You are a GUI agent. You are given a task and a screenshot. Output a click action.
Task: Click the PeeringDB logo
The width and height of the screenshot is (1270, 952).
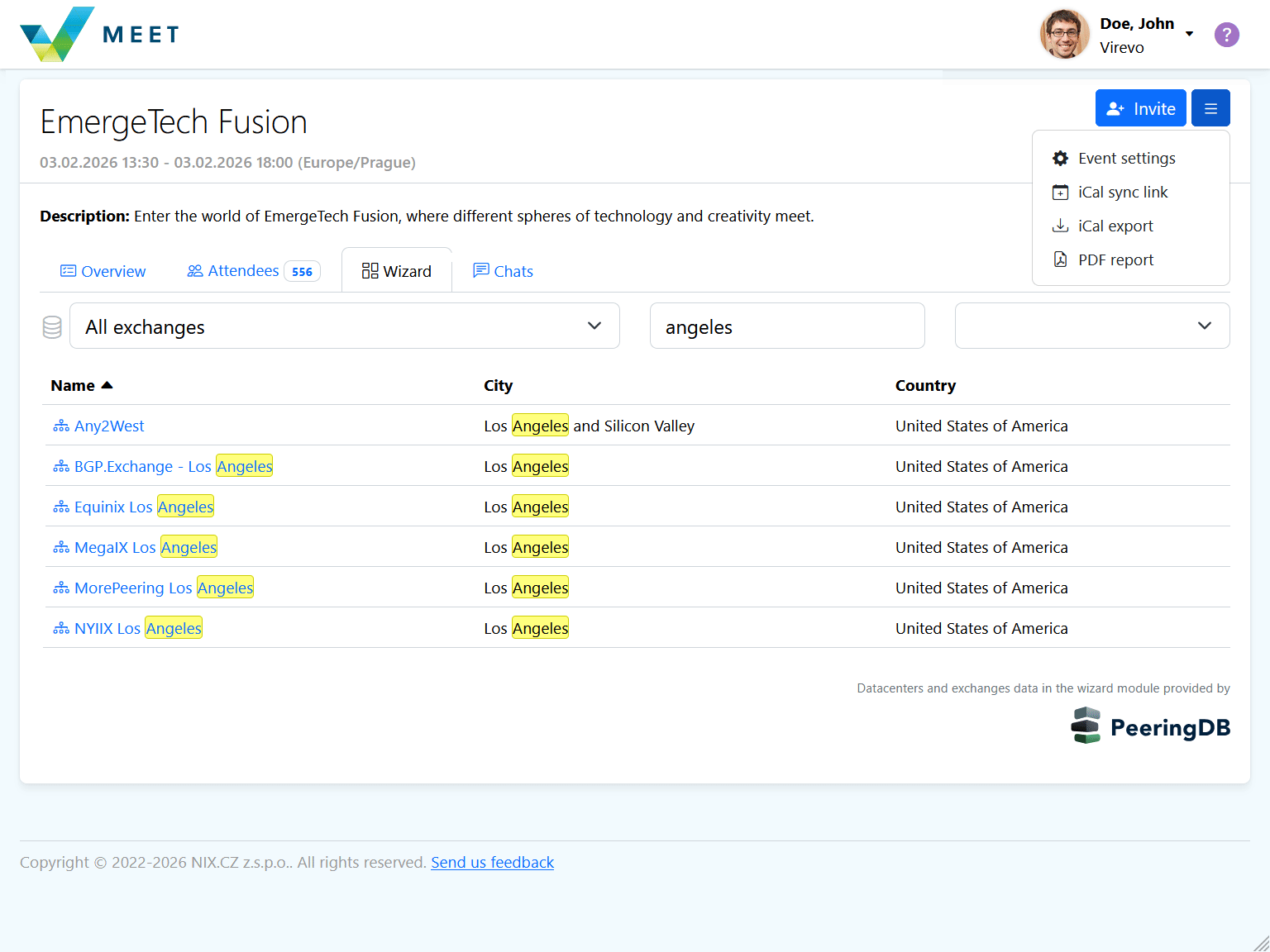tap(1150, 726)
